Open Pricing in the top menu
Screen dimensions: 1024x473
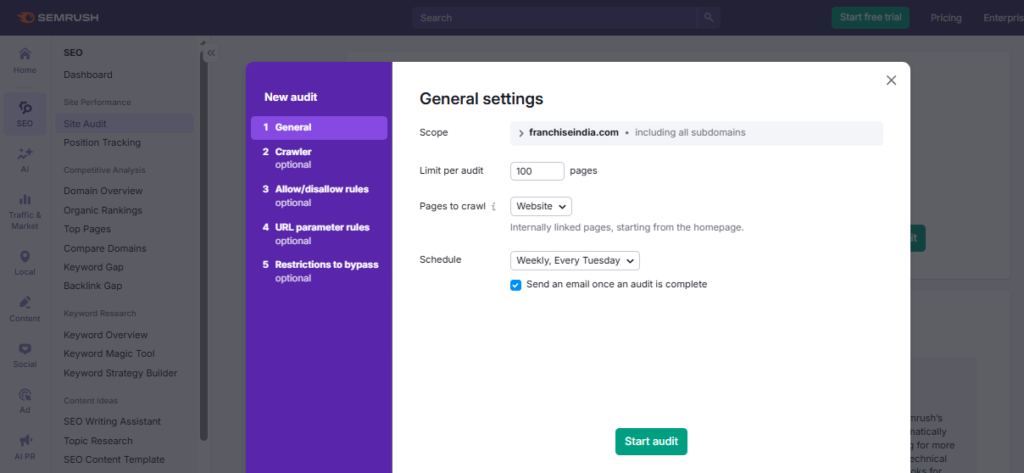[x=945, y=18]
